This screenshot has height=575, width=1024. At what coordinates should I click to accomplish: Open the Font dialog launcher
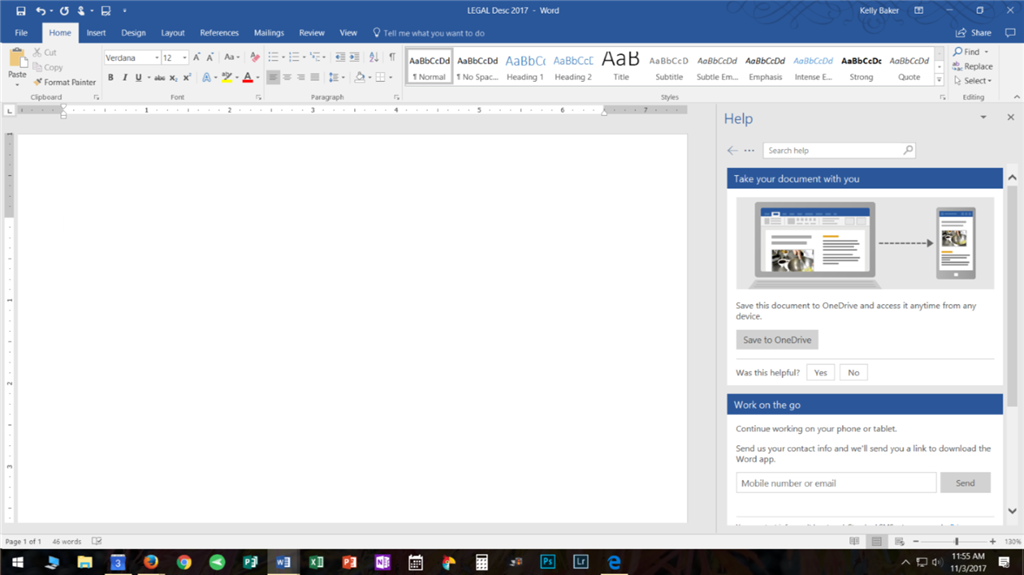pos(259,97)
